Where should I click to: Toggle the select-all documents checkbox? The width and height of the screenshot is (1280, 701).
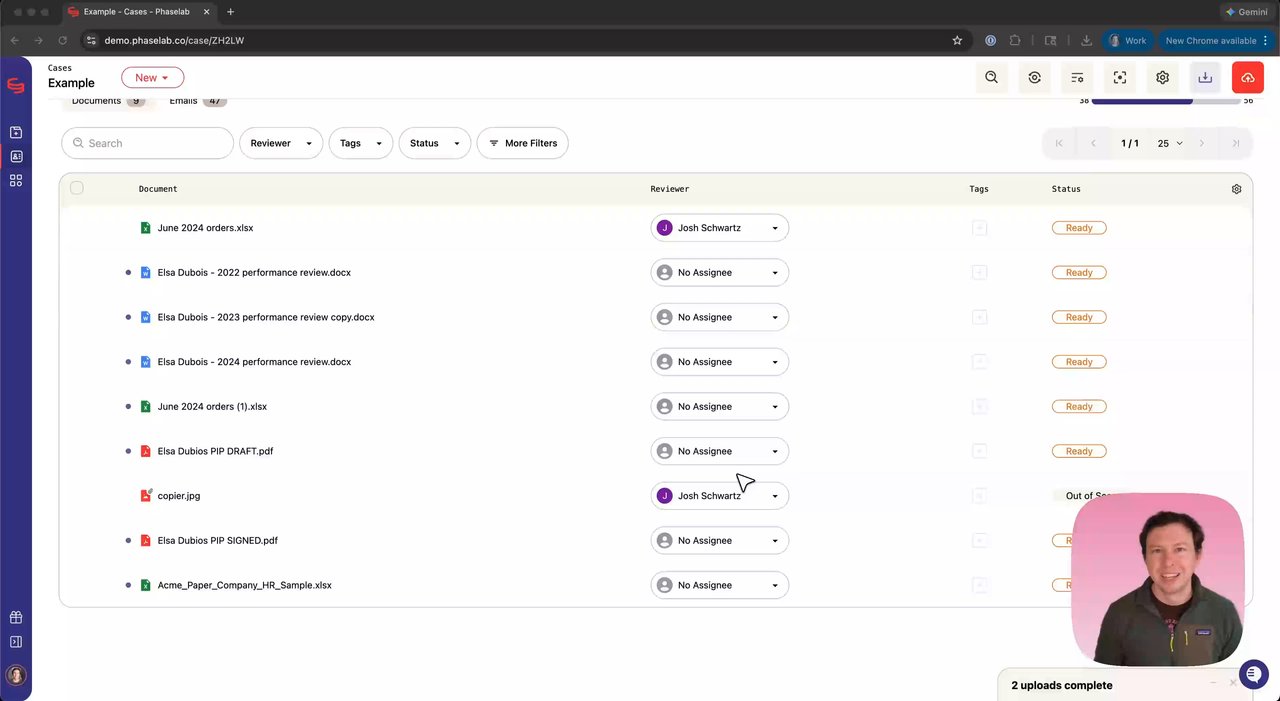(x=77, y=188)
